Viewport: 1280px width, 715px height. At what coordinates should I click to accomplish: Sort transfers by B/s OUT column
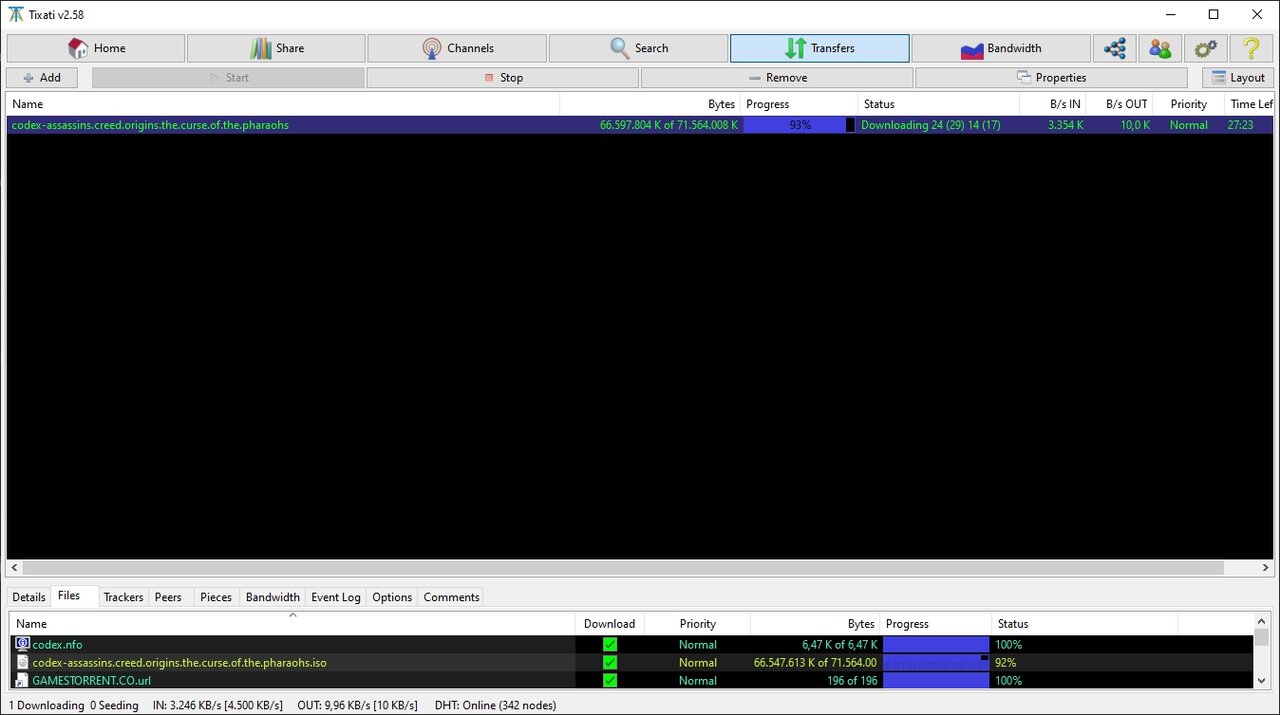tap(1119, 104)
